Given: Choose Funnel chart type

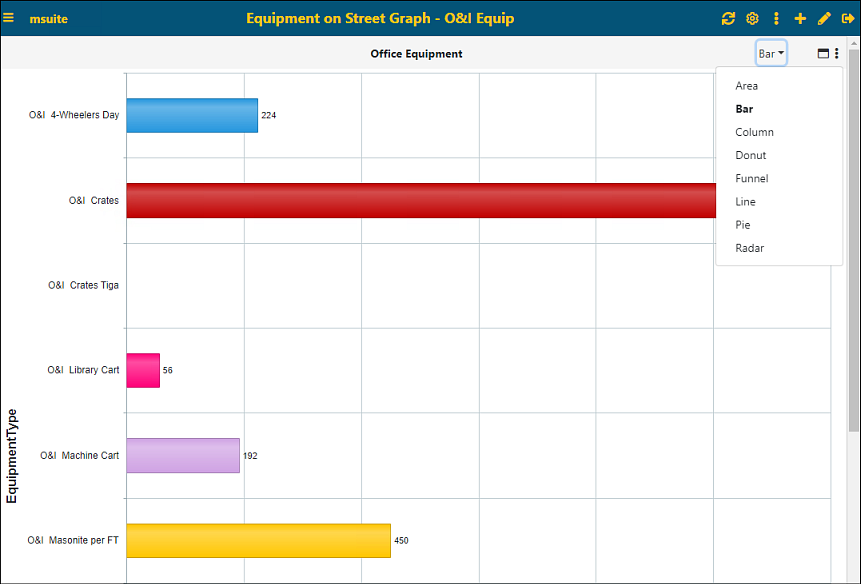Looking at the screenshot, I should [750, 178].
